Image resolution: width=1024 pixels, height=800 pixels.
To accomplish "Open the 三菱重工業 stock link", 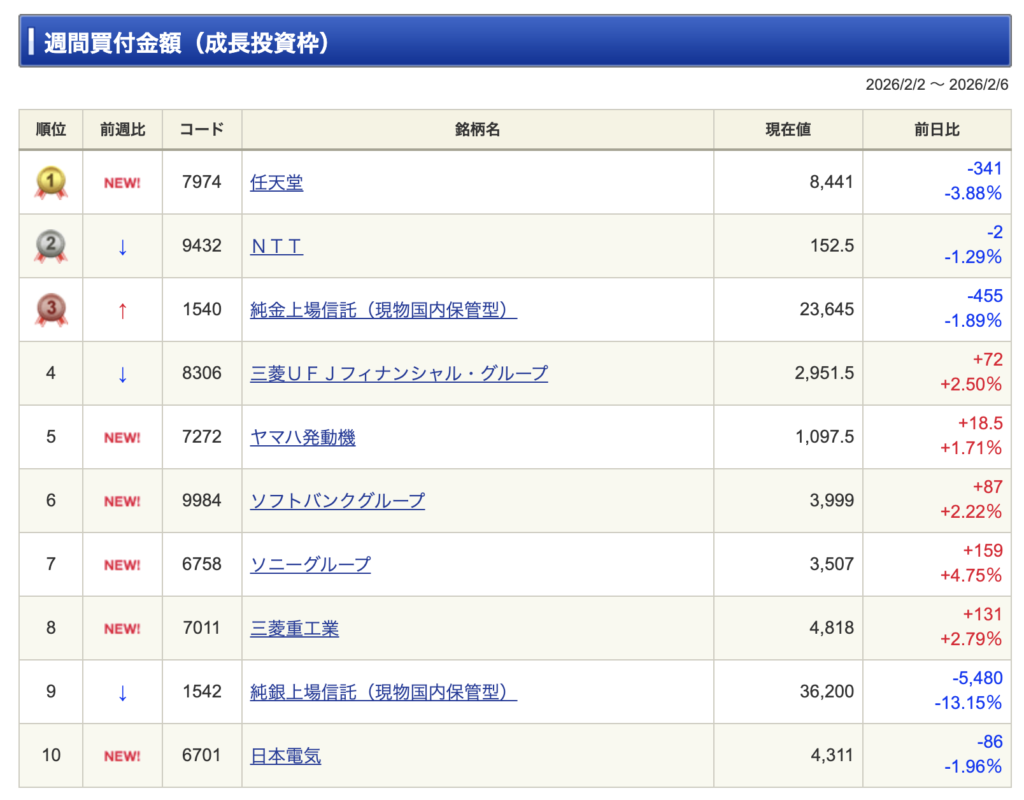I will [294, 629].
